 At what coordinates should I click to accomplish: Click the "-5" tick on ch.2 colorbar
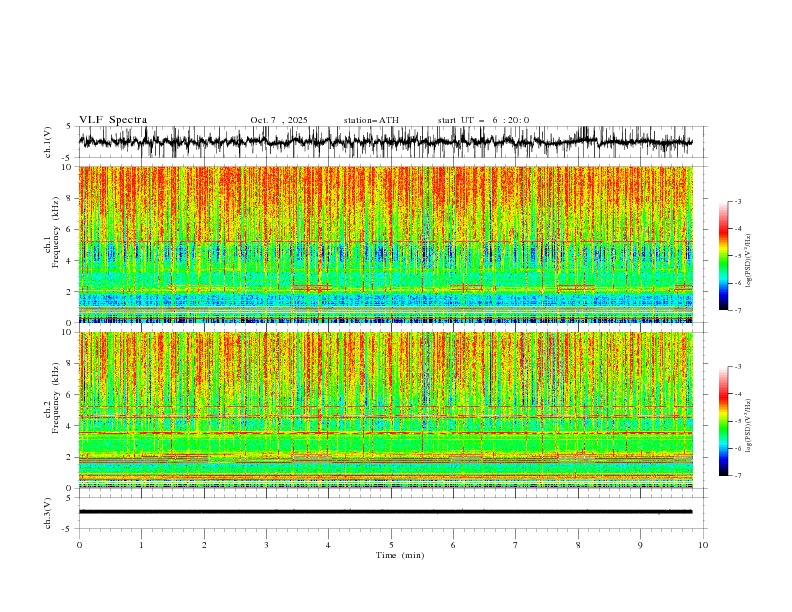click(738, 421)
